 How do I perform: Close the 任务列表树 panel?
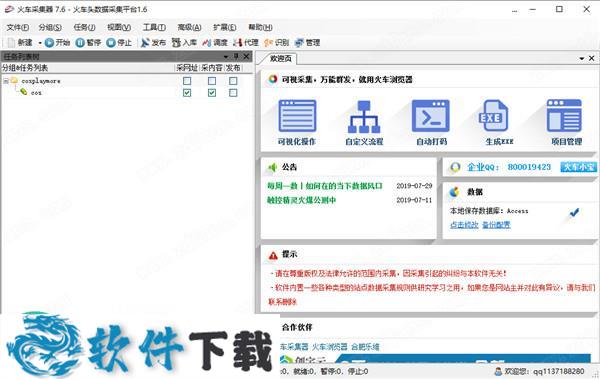pos(246,56)
